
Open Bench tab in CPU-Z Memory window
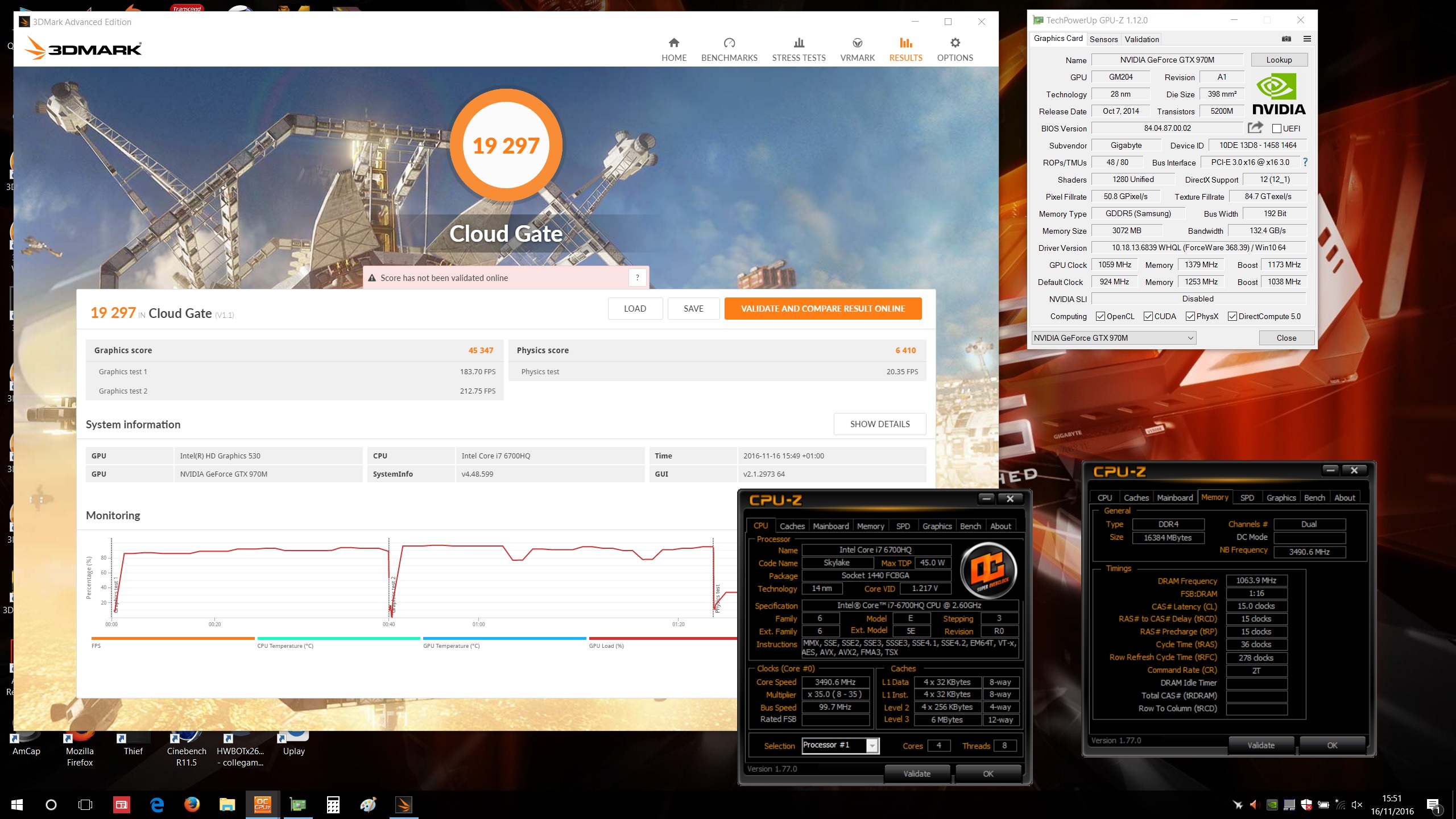point(1314,498)
